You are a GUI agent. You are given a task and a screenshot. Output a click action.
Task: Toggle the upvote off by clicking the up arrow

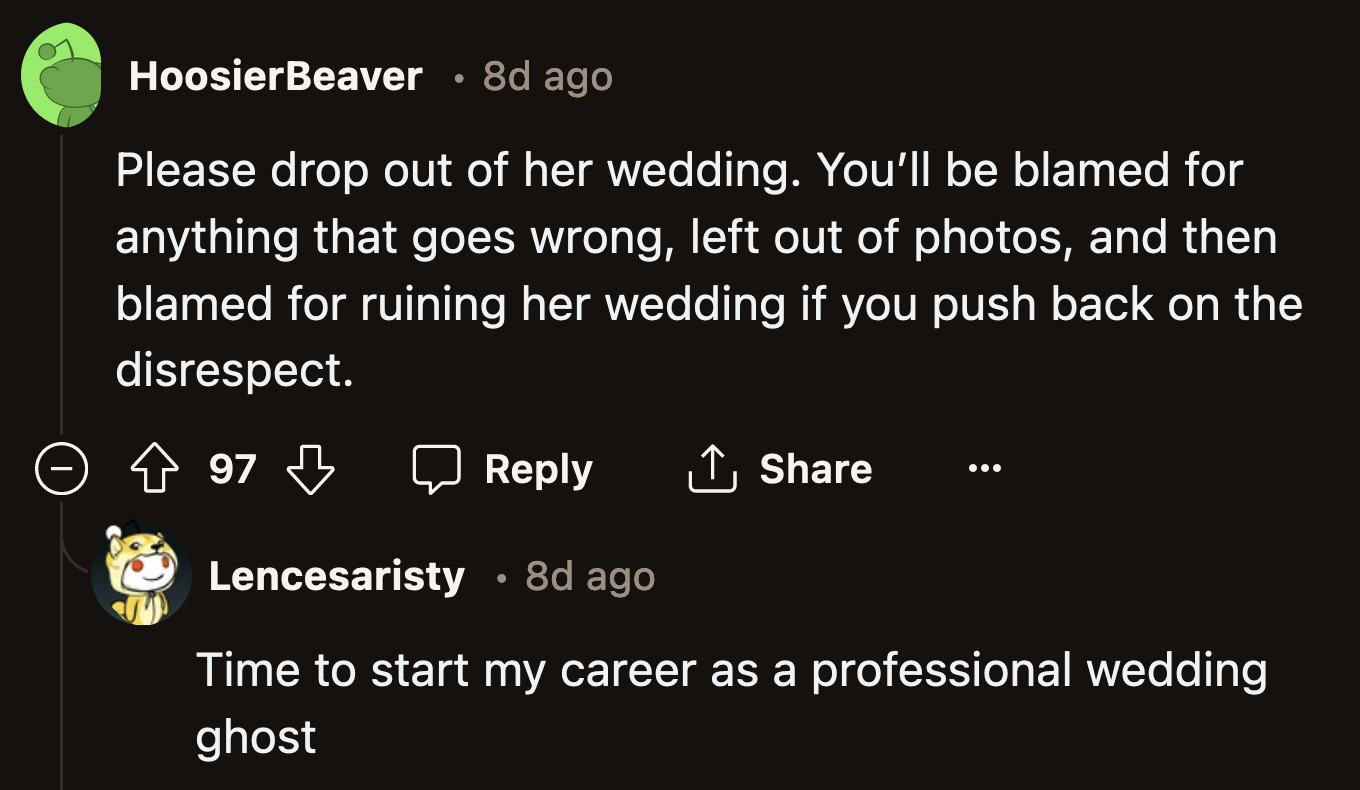[x=152, y=468]
